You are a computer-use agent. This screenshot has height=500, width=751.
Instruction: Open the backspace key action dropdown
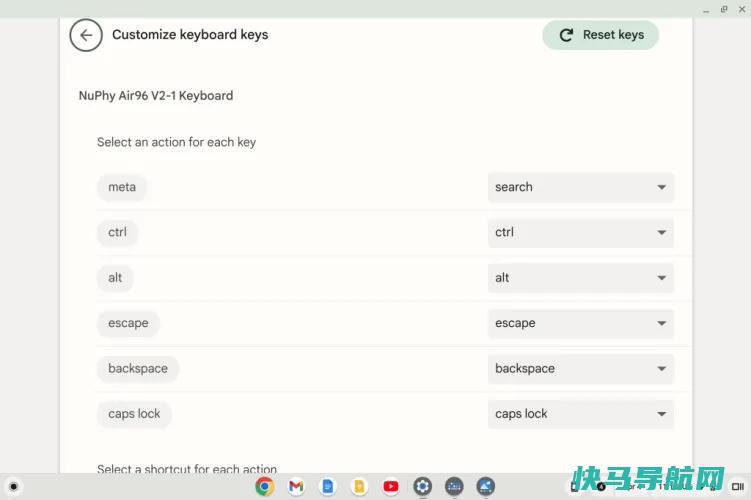[x=580, y=369]
